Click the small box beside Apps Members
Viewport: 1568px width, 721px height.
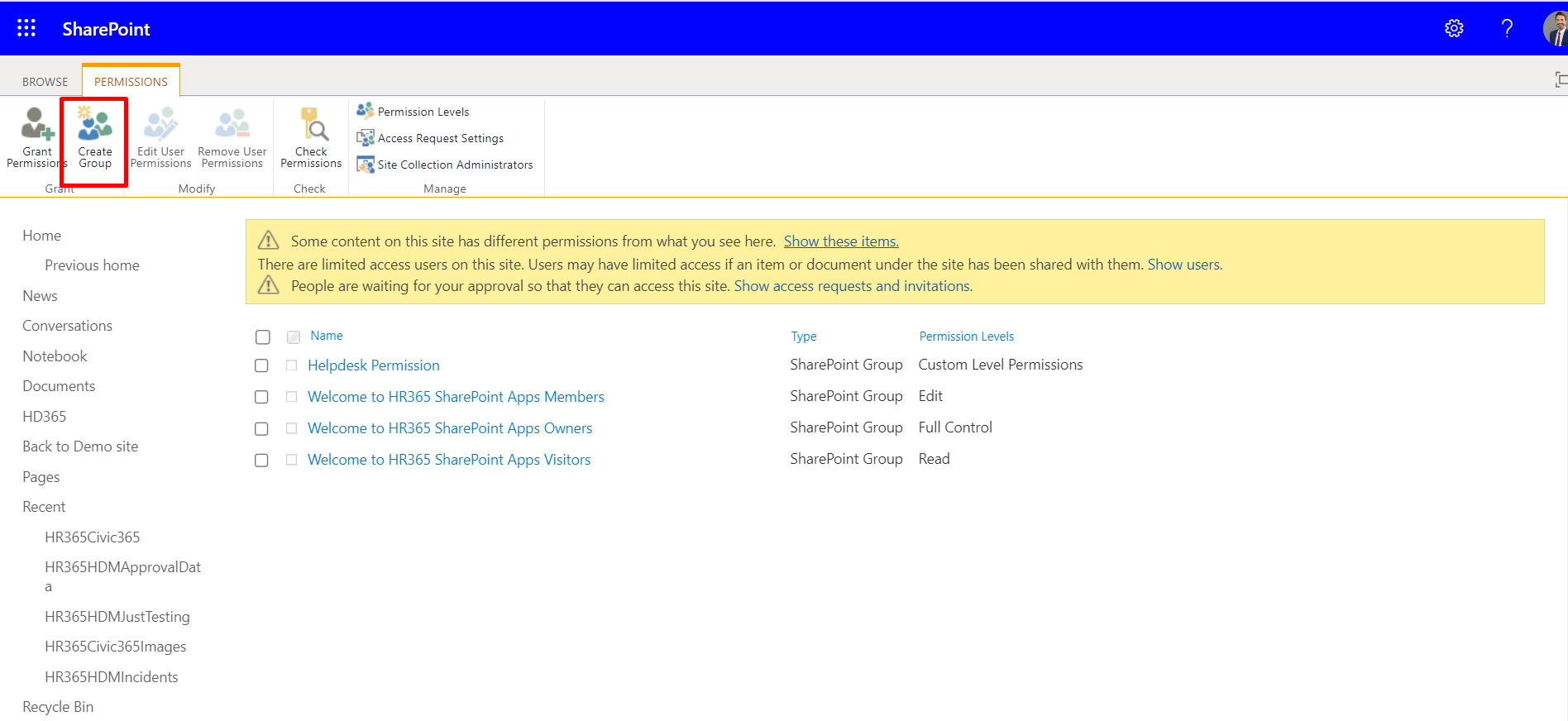pos(292,397)
